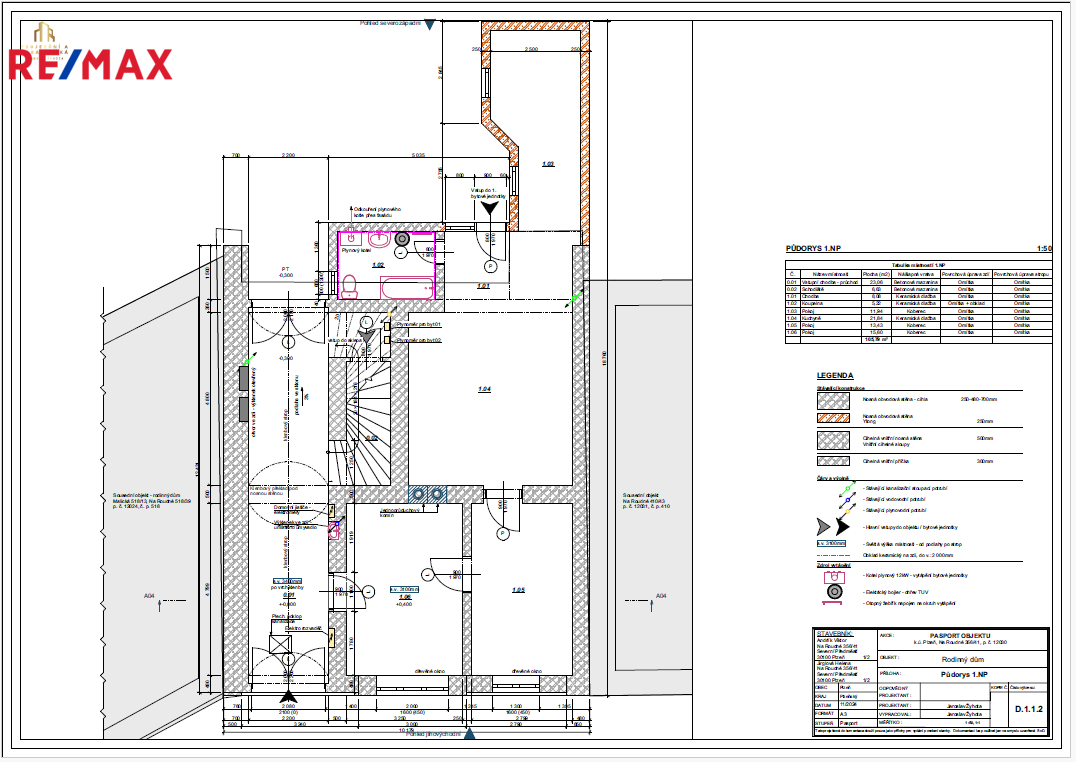
Task: Click table row 0.01 Vstupní chodba
Action: pos(919,282)
